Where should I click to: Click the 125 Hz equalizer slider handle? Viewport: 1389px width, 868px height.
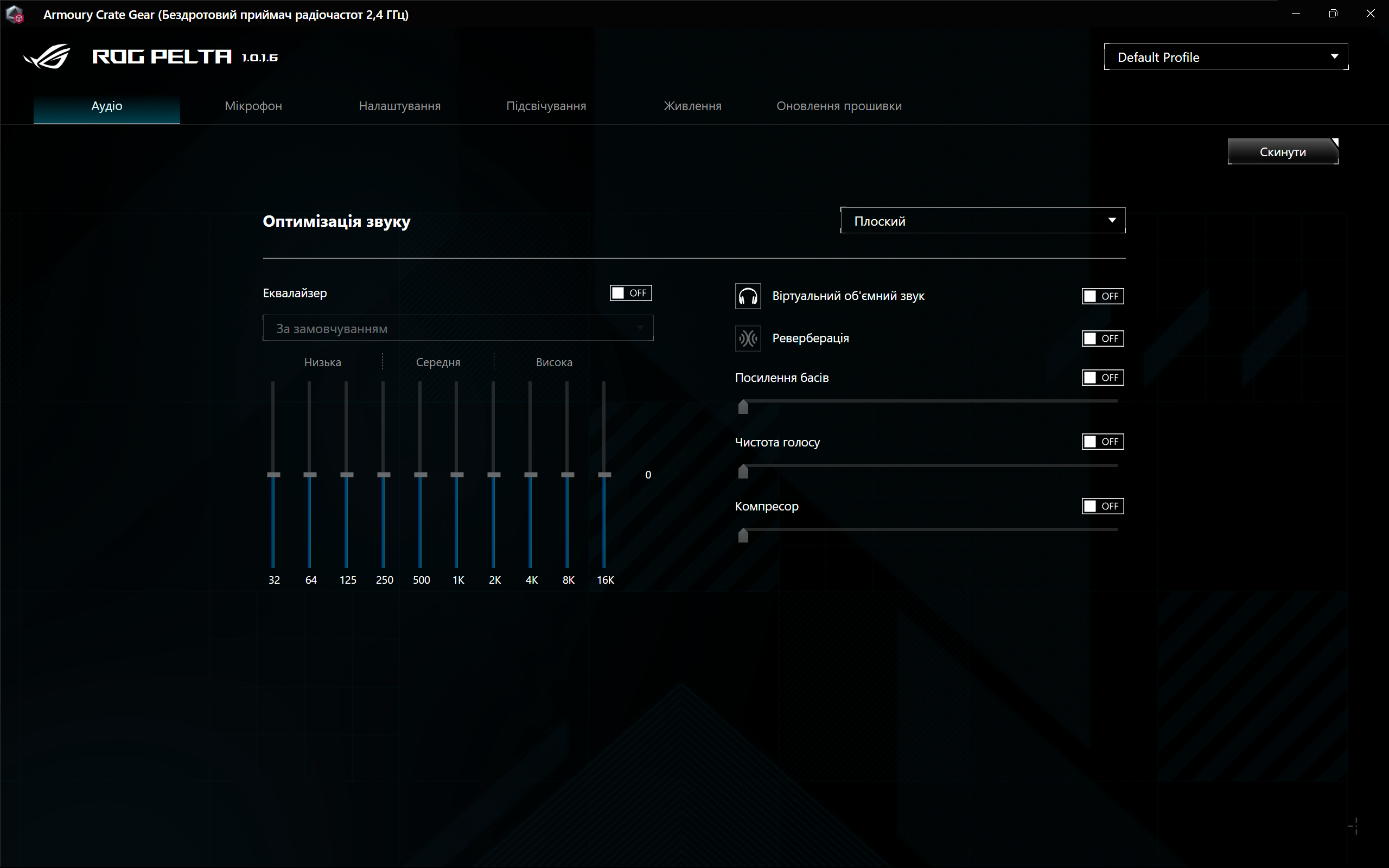[x=347, y=475]
